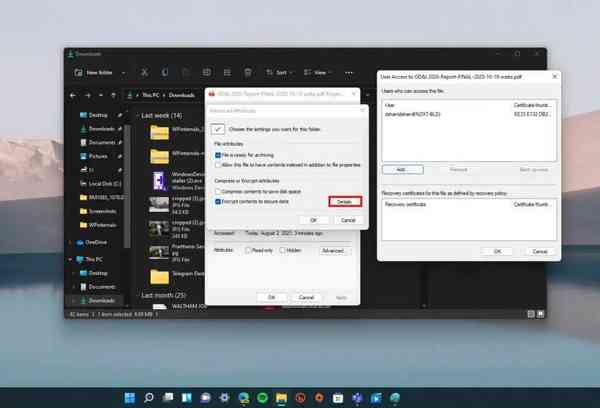The image size is (600, 408).
Task: Collapse the Last week (14) group
Action: coord(137,116)
